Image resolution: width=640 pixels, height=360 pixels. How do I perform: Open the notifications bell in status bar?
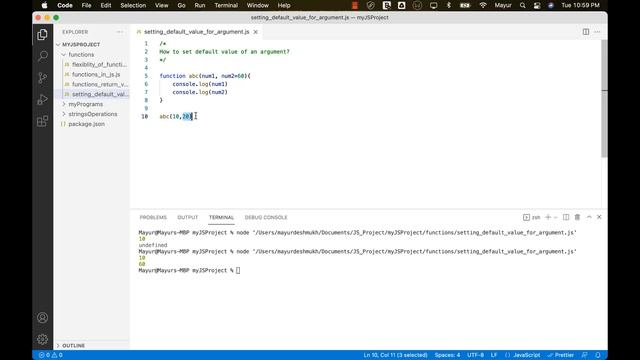click(598, 355)
